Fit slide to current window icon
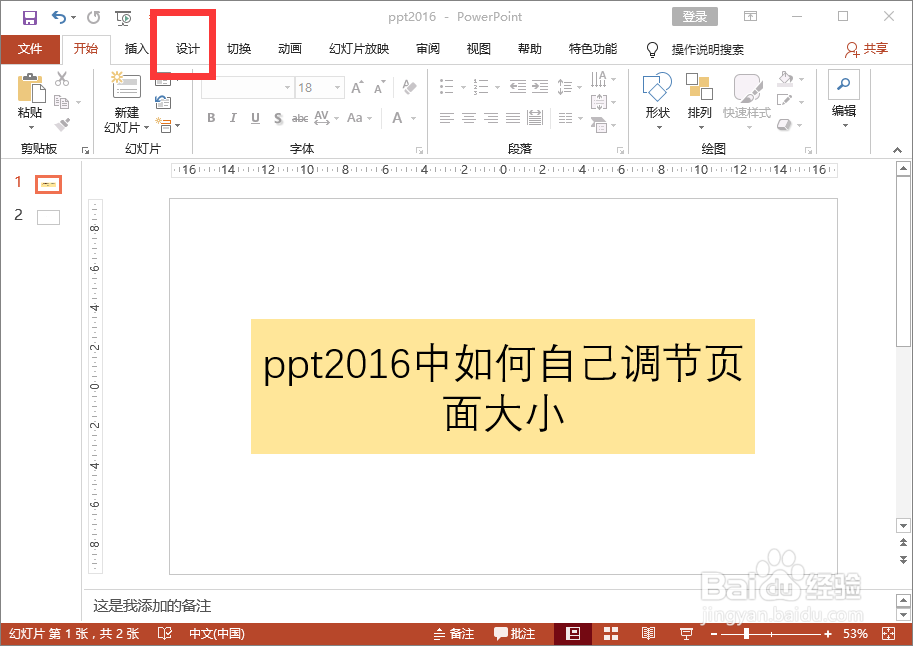 point(889,634)
